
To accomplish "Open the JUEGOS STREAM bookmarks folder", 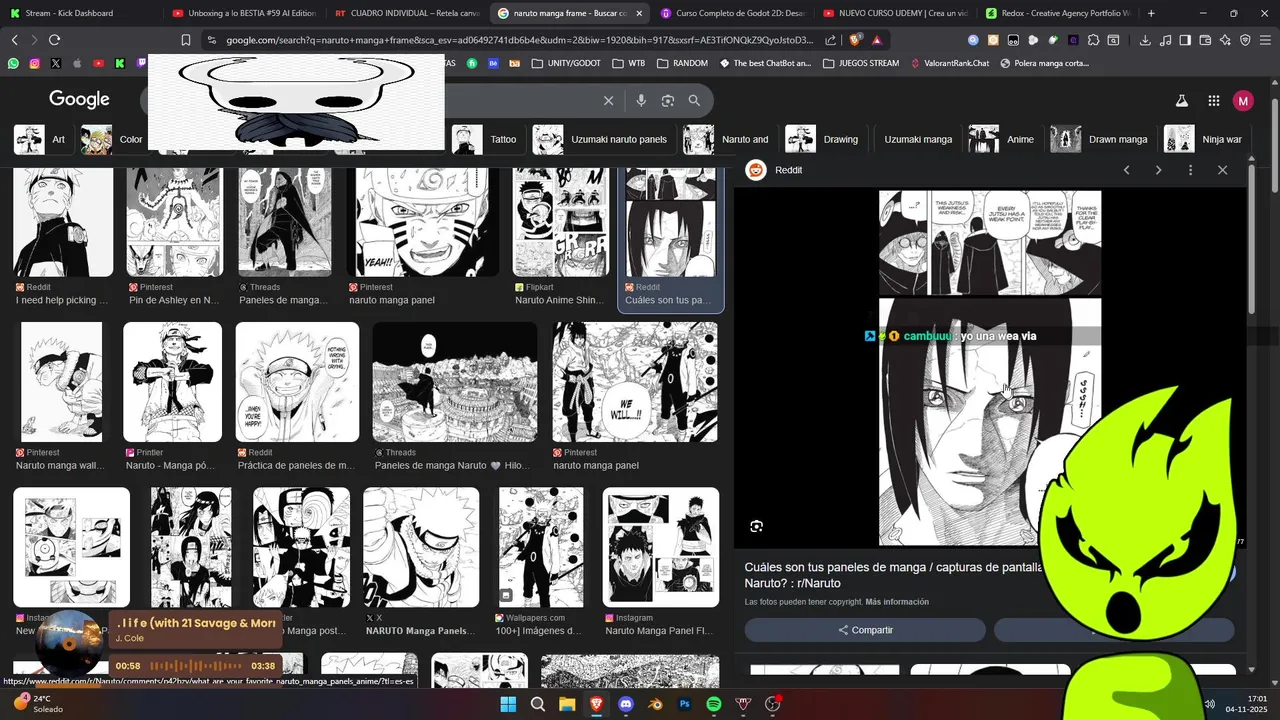I will pyautogui.click(x=860, y=63).
